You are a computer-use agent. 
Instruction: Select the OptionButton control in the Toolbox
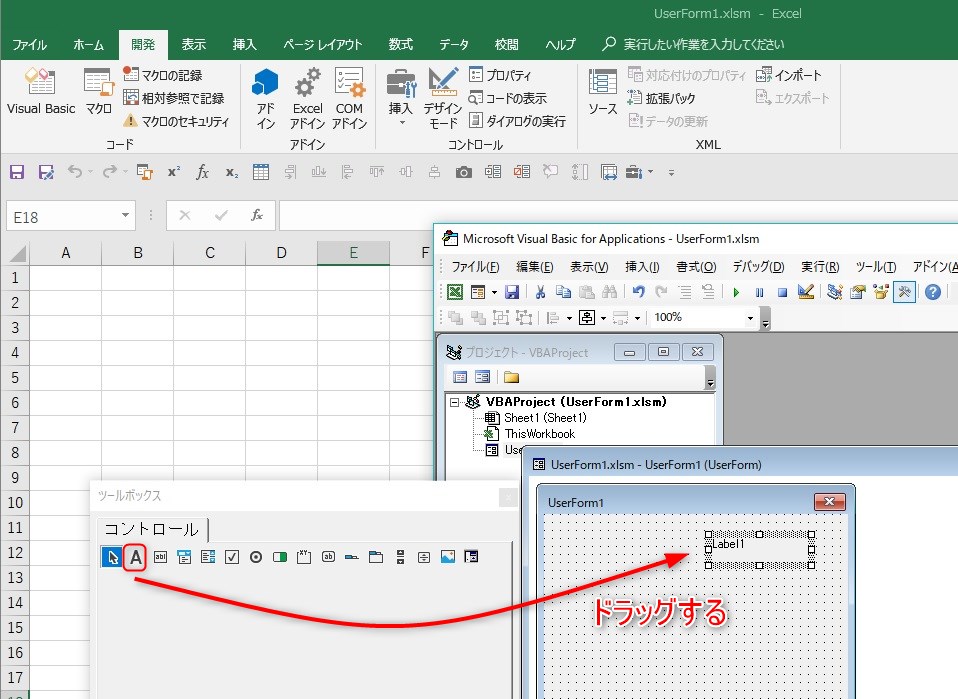coord(256,557)
